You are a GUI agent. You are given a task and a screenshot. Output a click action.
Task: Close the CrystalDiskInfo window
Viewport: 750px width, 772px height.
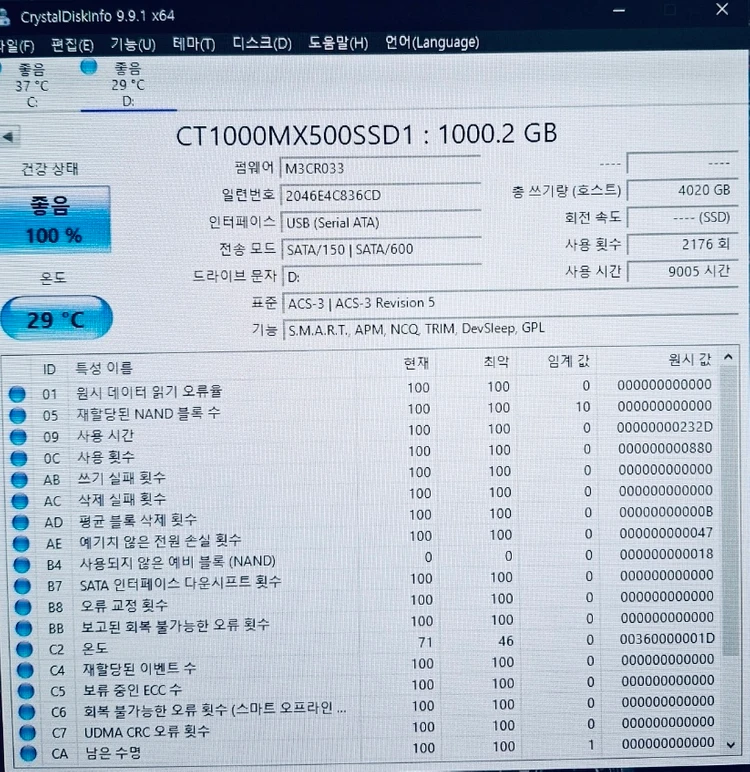point(722,8)
